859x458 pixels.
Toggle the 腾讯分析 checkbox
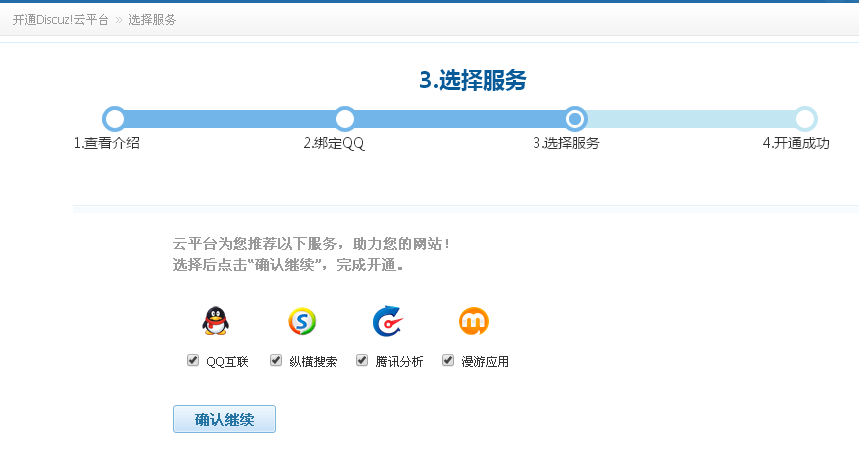coord(362,360)
